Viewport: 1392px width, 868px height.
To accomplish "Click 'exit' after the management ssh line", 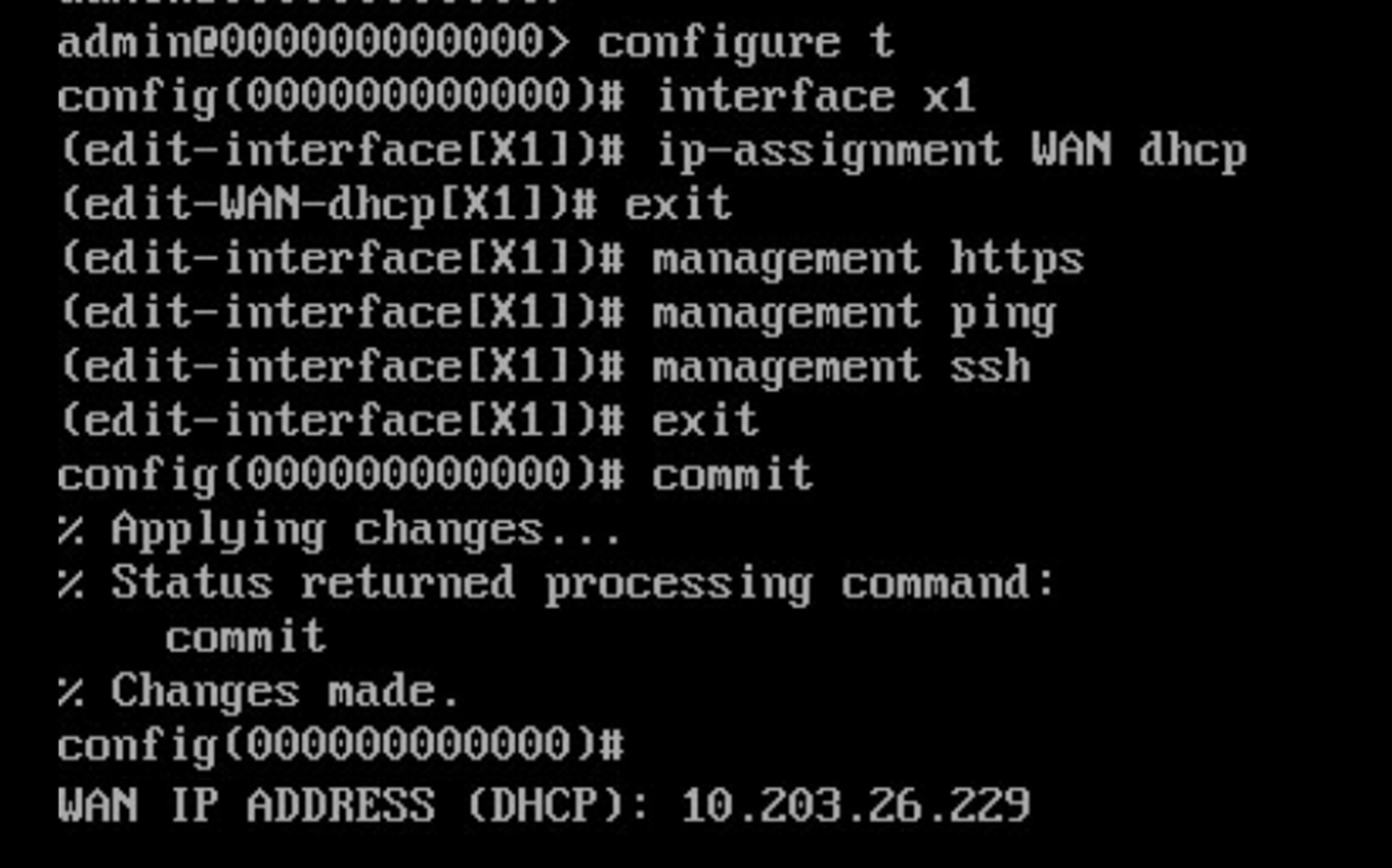I will tap(705, 422).
